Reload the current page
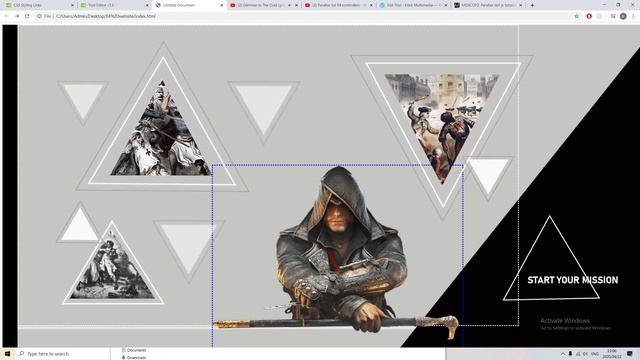This screenshot has width=640, height=360. (x=27, y=16)
